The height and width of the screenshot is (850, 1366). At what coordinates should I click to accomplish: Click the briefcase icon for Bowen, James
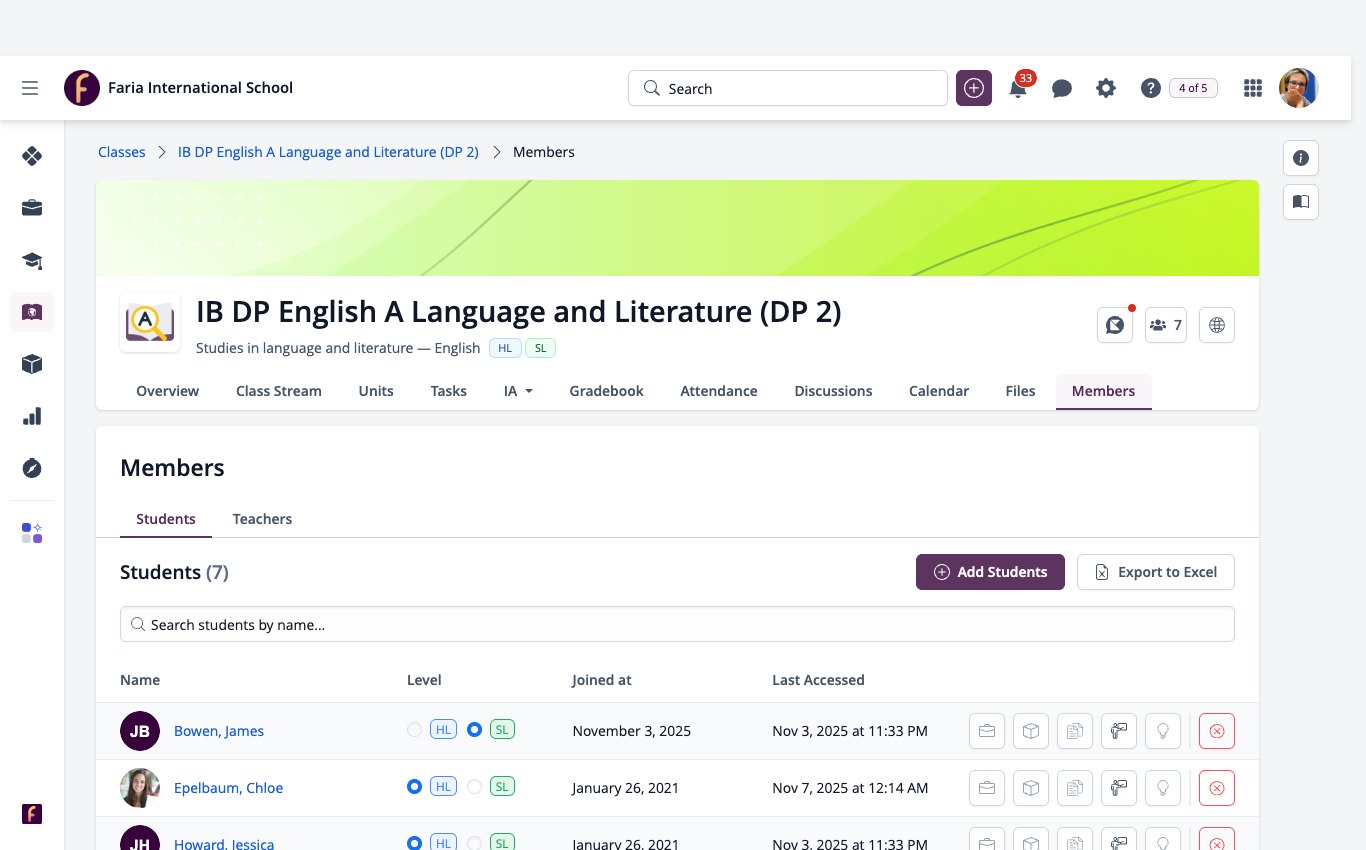[987, 731]
